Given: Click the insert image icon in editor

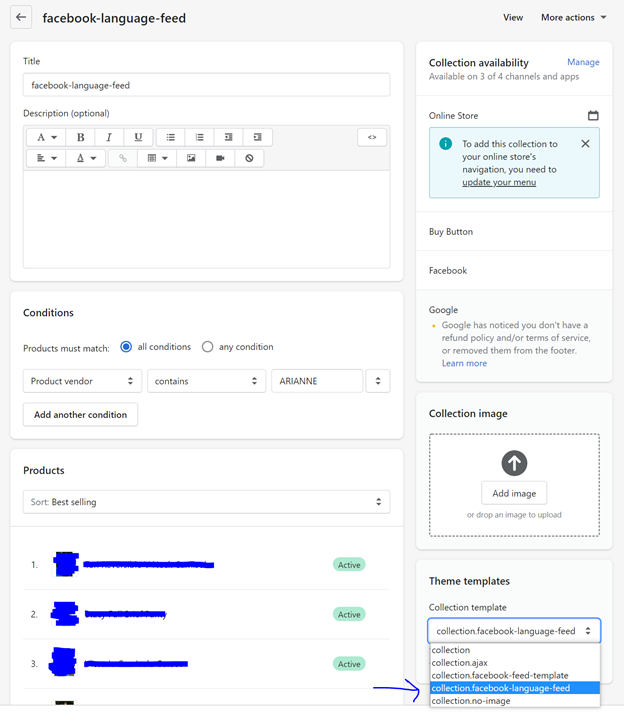Looking at the screenshot, I should [191, 158].
